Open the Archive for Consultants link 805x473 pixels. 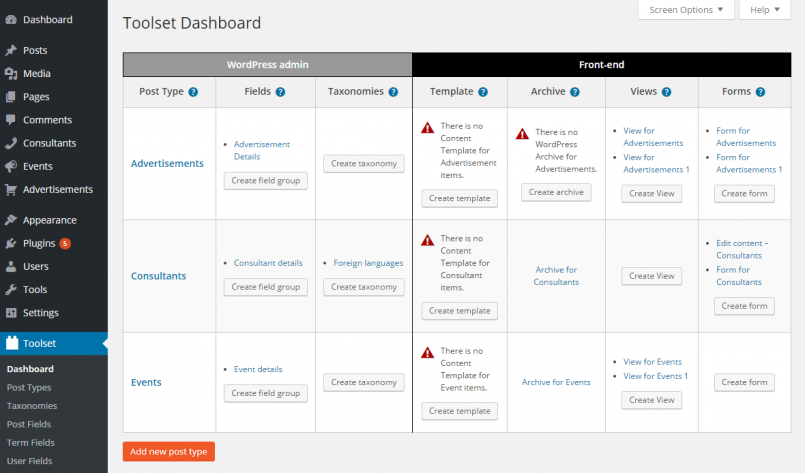(556, 276)
